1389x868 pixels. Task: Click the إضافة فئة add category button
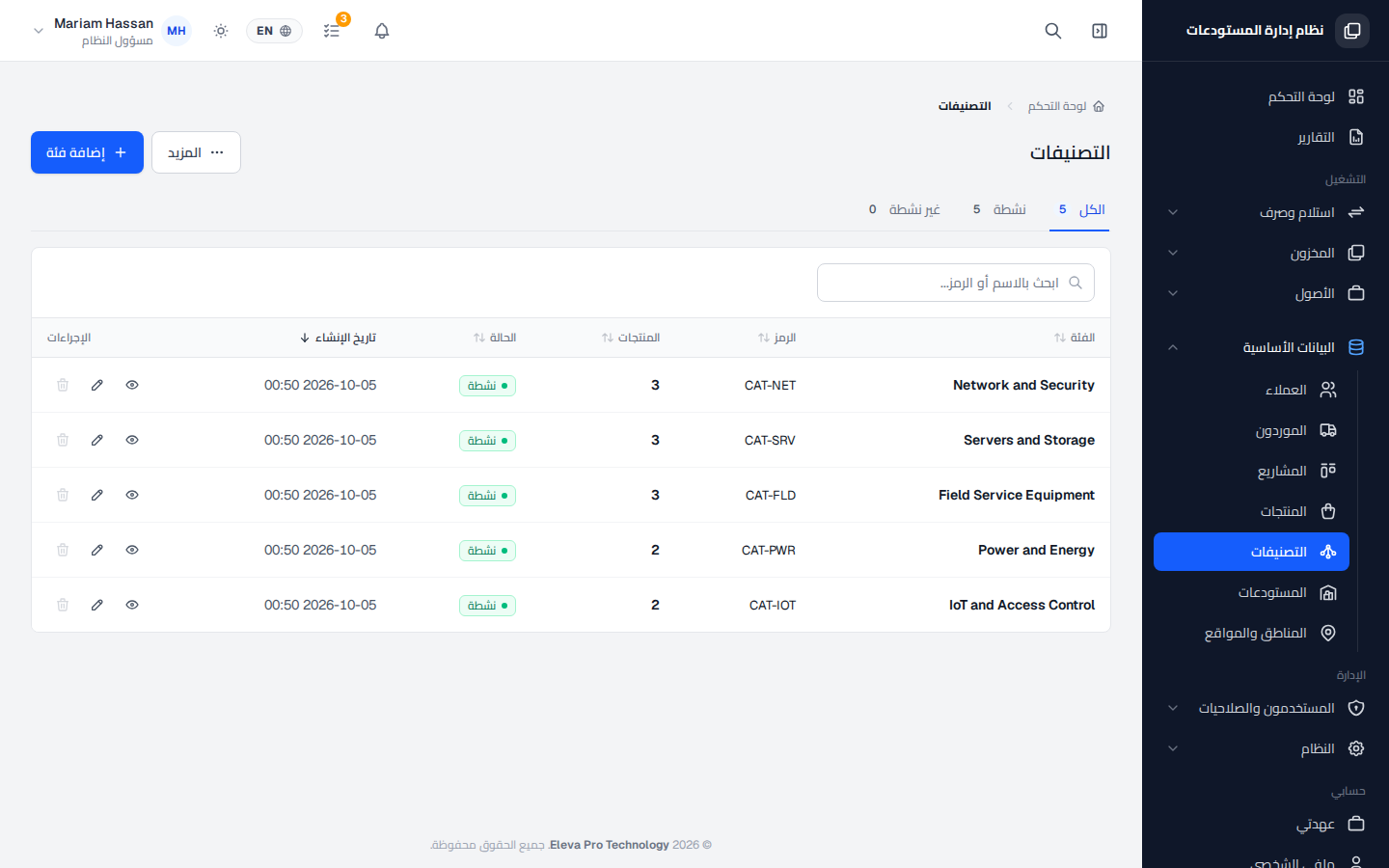[87, 152]
